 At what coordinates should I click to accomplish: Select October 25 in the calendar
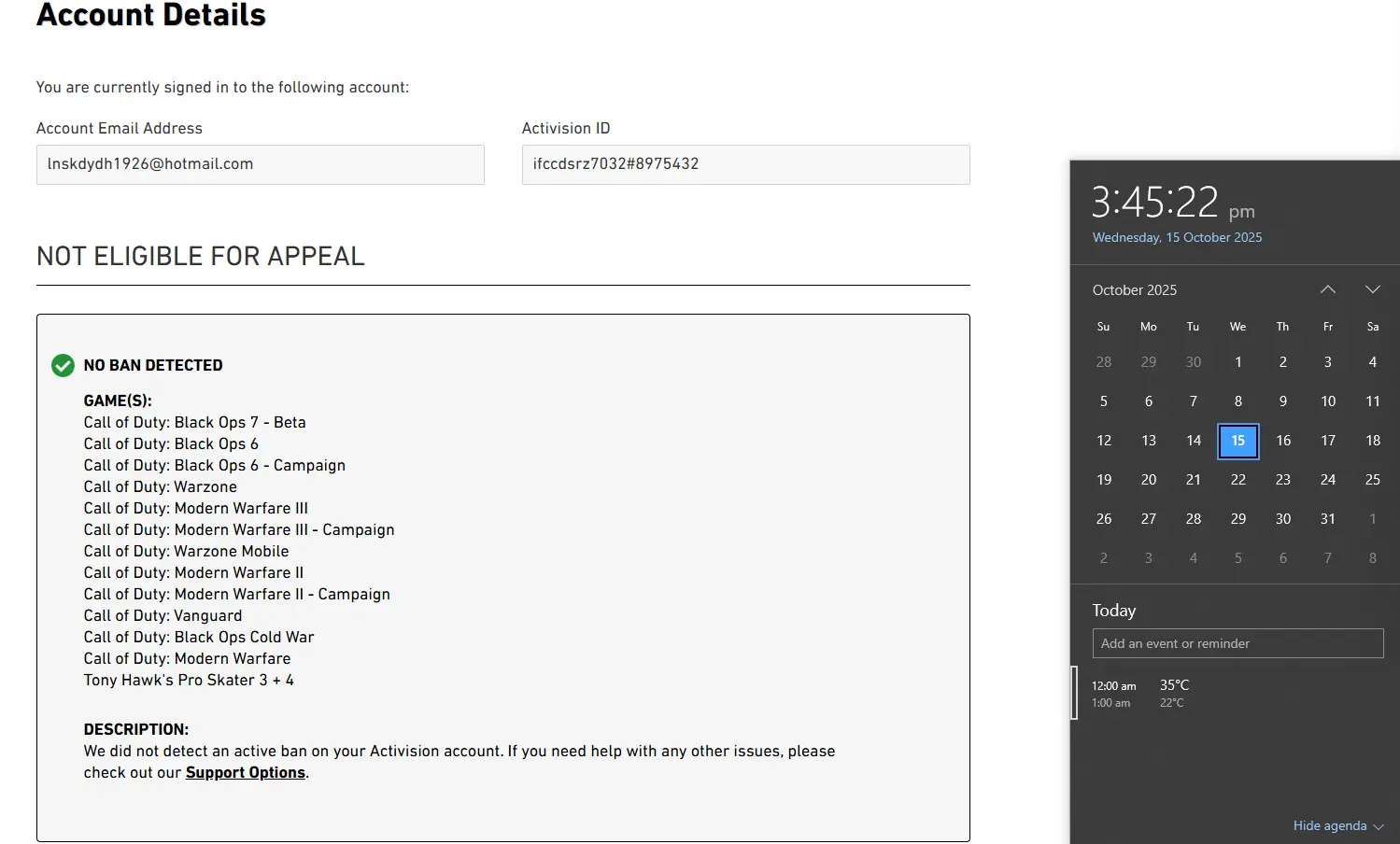[1373, 480]
